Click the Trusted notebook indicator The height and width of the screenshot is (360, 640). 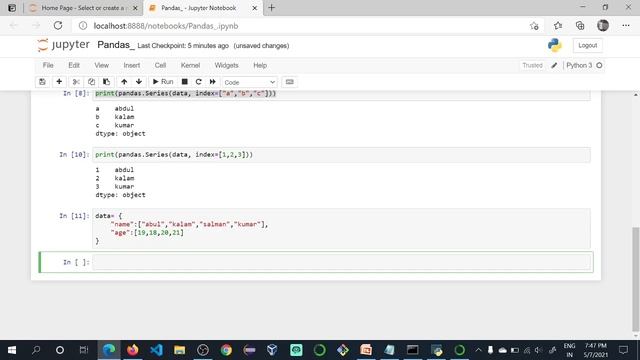pyautogui.click(x=532, y=65)
